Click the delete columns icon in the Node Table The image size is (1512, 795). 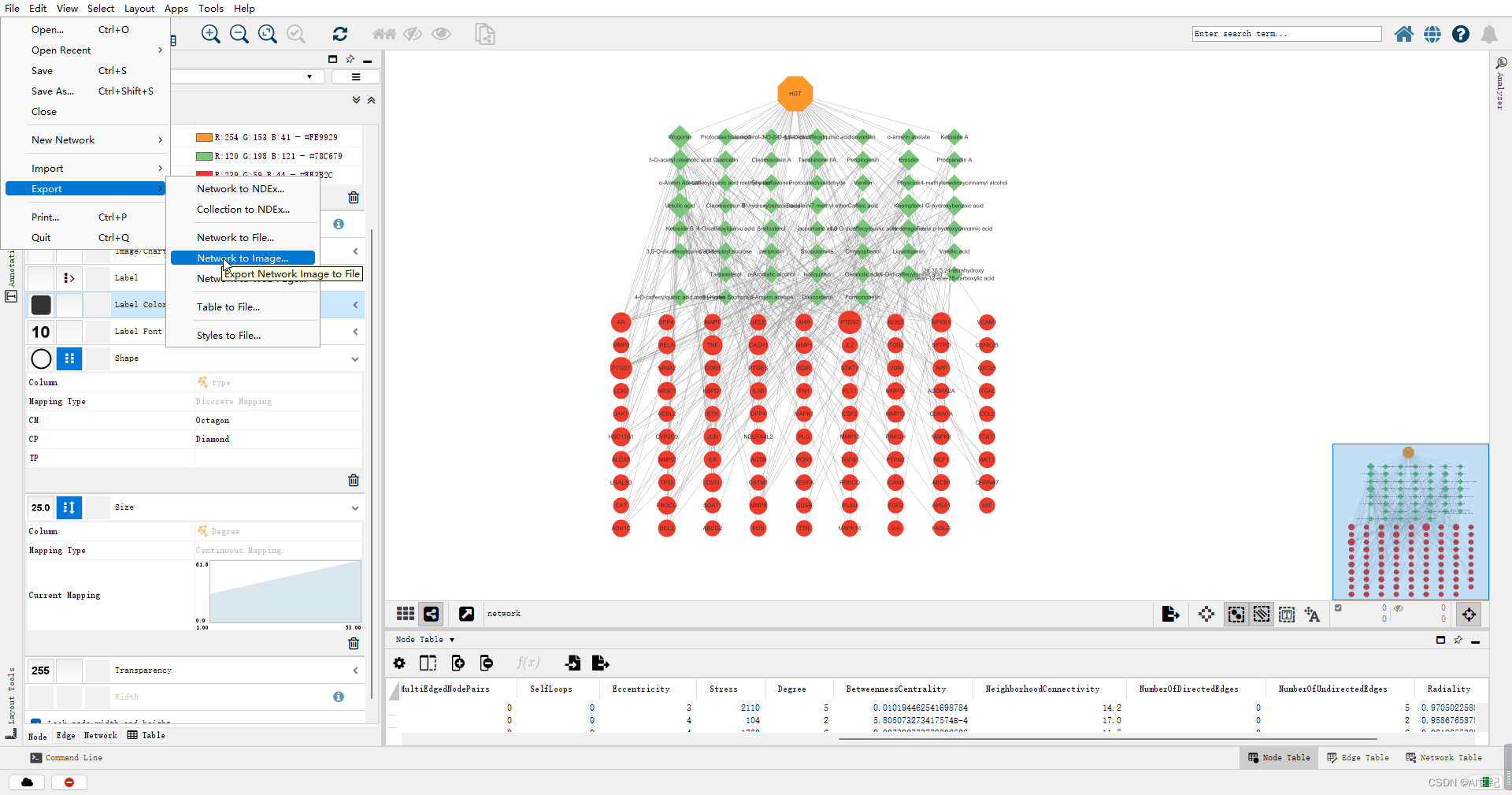[487, 663]
